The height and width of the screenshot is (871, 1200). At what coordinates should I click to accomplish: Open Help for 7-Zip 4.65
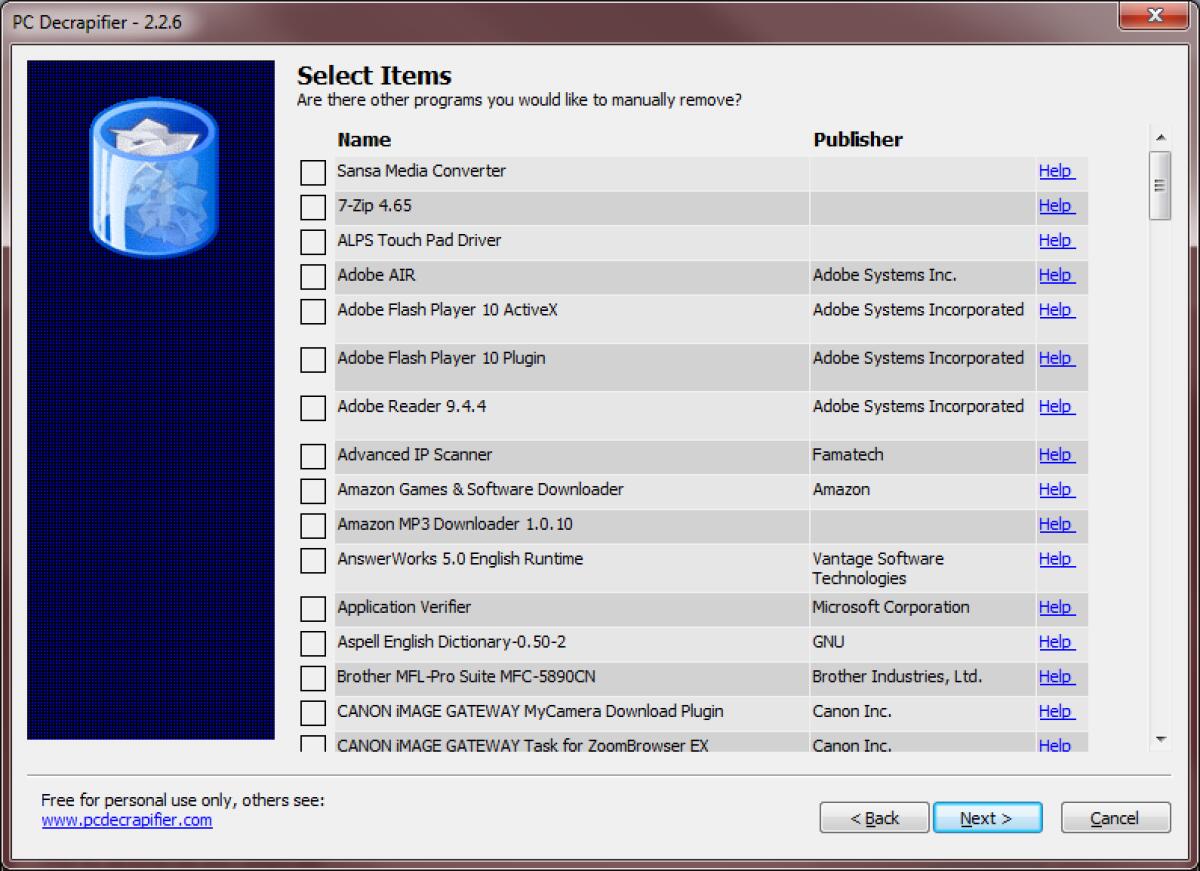pyautogui.click(x=1056, y=206)
